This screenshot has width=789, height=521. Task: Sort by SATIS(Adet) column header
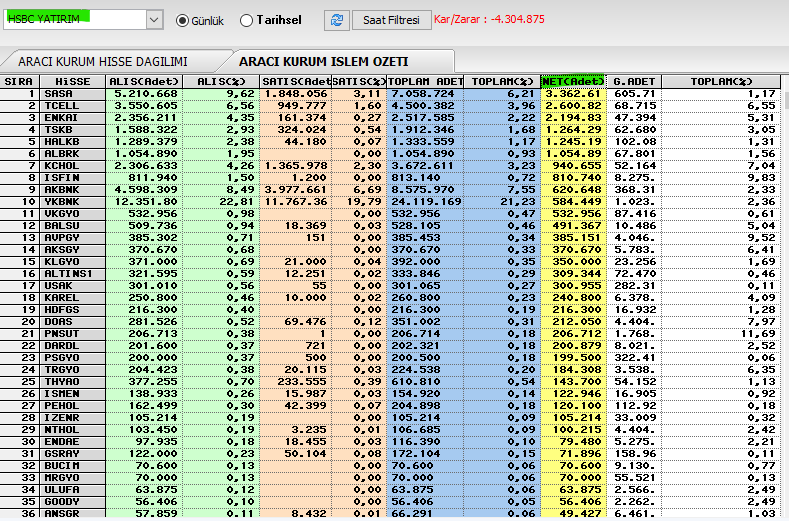coord(295,82)
